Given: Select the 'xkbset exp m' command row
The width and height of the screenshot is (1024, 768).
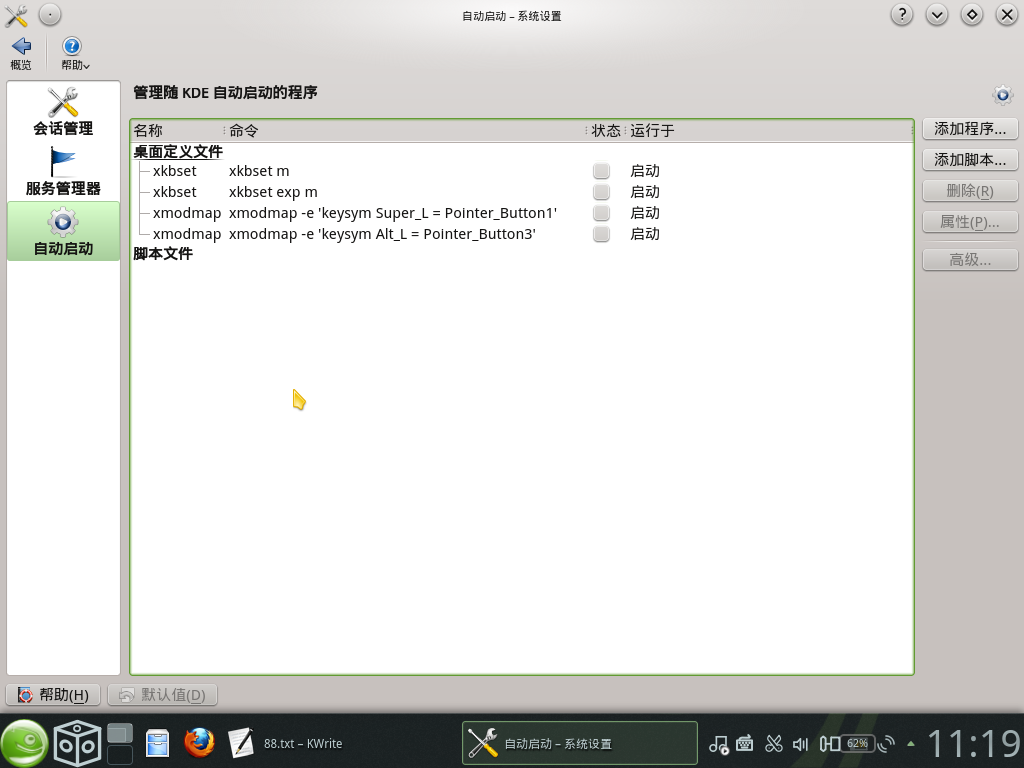Looking at the screenshot, I should click(x=273, y=192).
